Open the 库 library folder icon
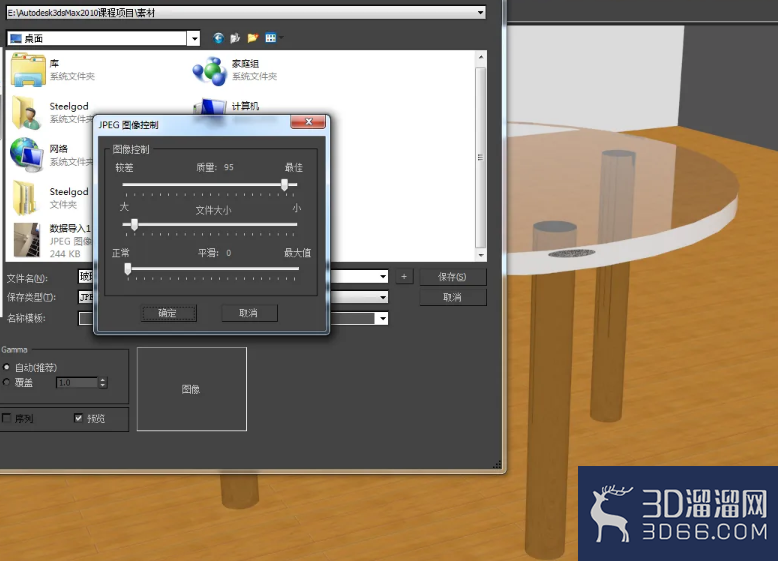The height and width of the screenshot is (561, 778). 28,70
